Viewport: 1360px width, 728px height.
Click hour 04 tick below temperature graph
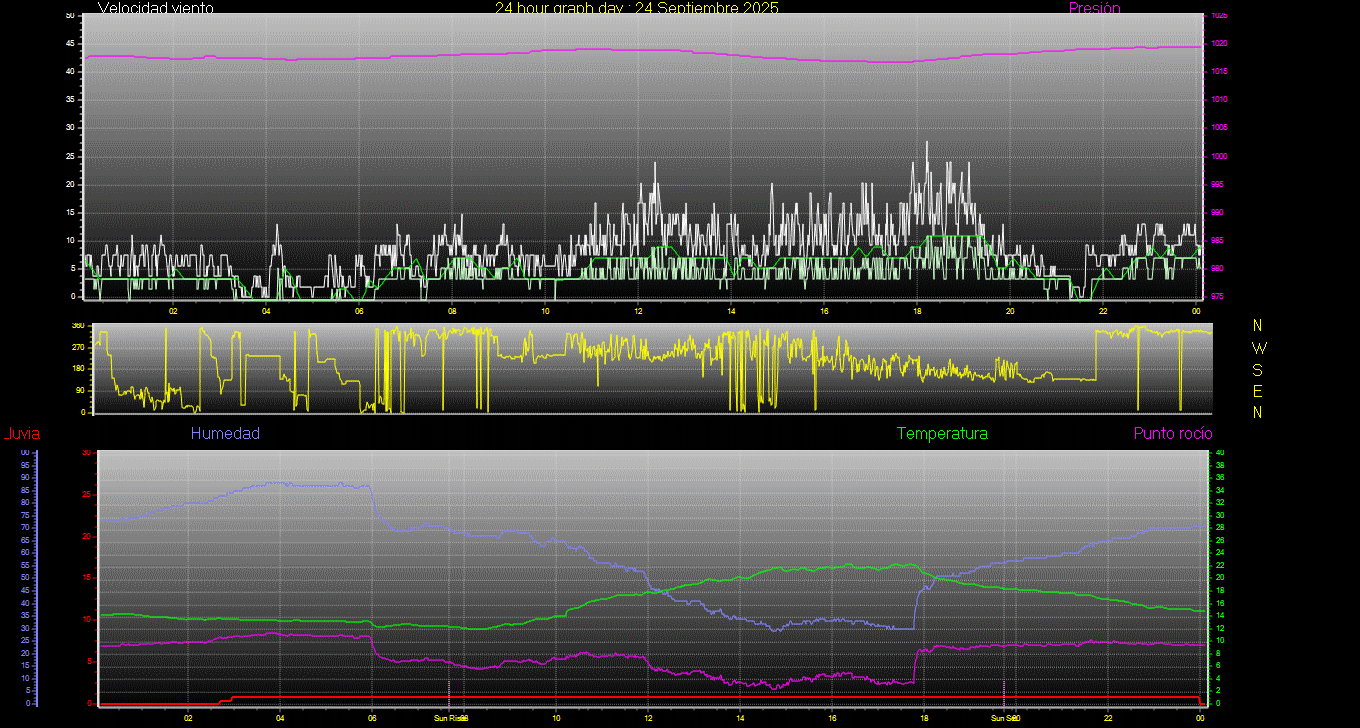pos(280,718)
